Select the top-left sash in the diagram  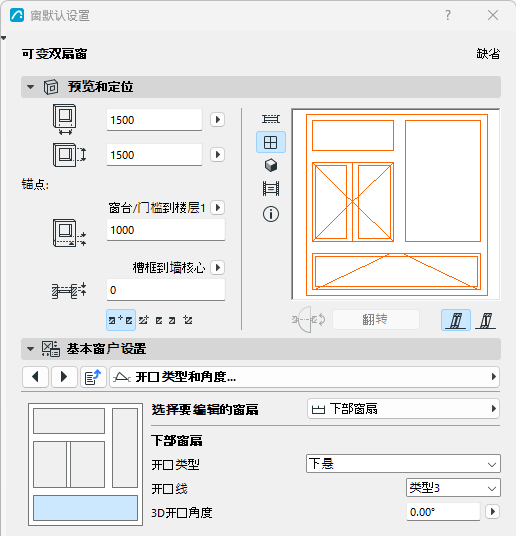(x=69, y=421)
